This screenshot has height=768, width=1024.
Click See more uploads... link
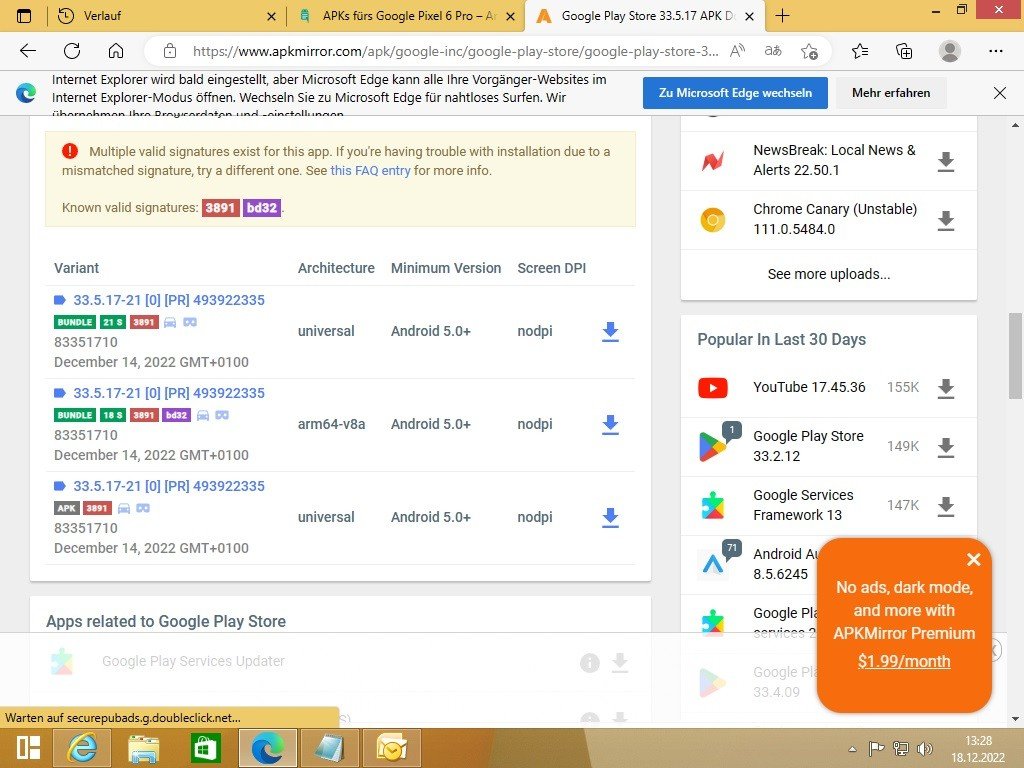click(x=829, y=274)
